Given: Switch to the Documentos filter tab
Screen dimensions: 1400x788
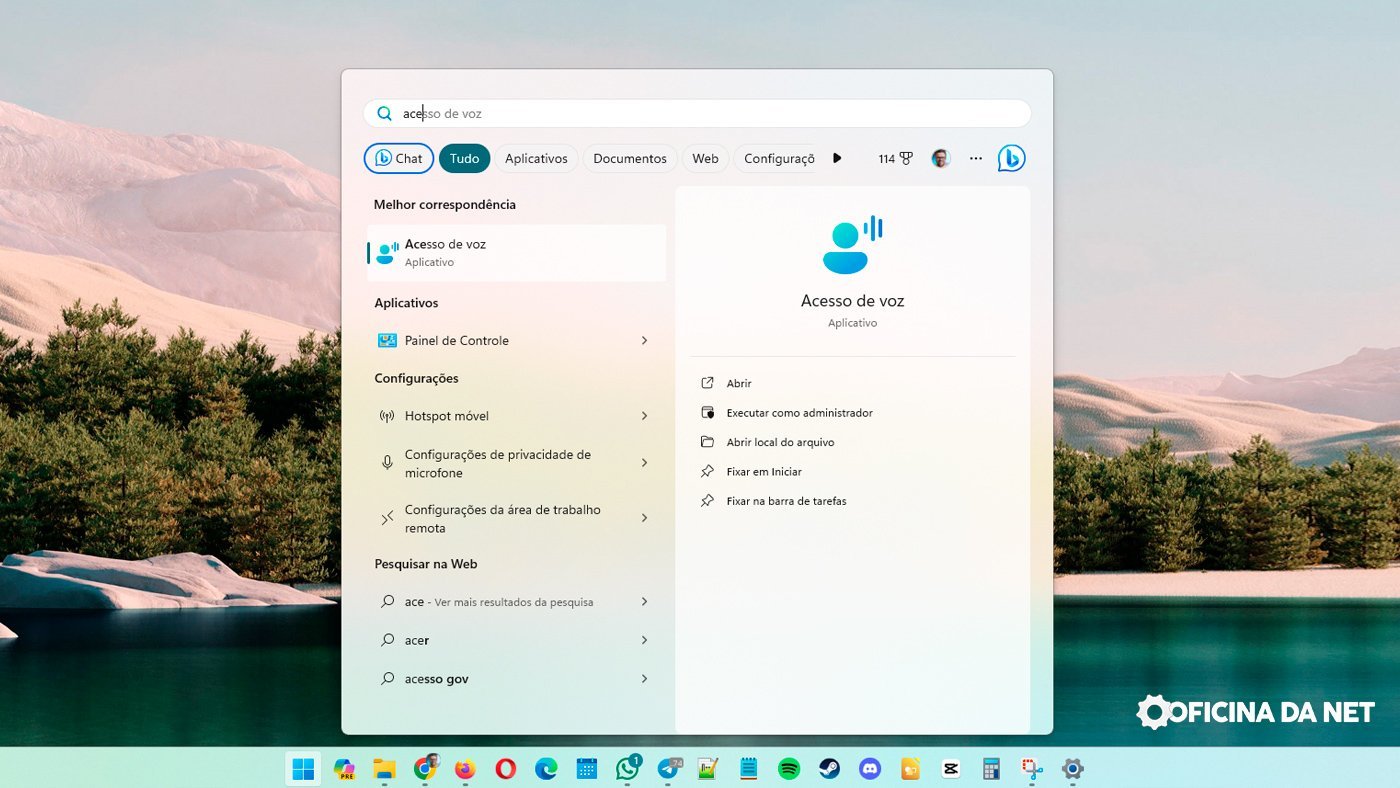Looking at the screenshot, I should coord(629,158).
